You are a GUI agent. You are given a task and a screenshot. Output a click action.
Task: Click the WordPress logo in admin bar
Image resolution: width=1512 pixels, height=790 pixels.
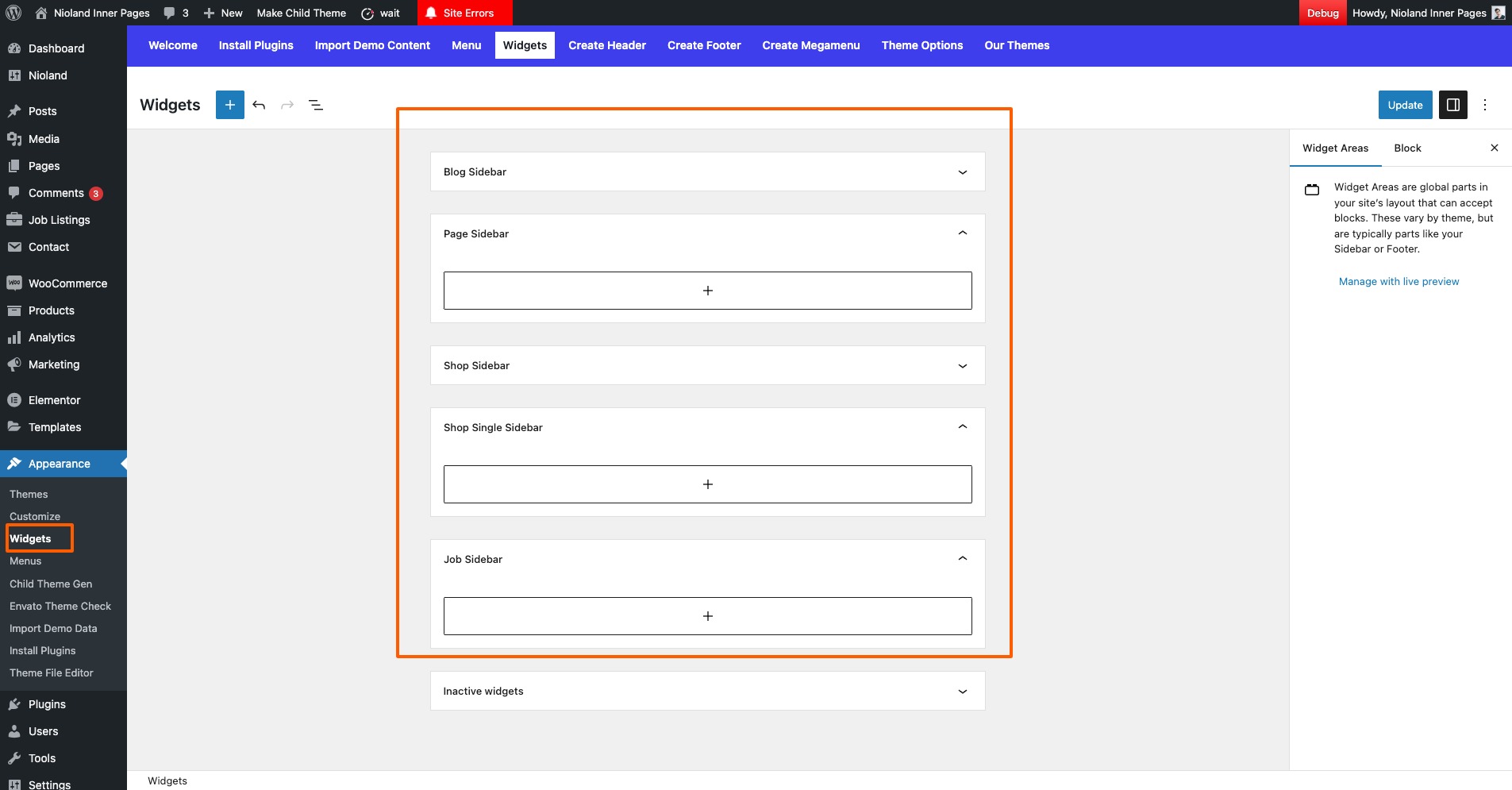(x=13, y=13)
